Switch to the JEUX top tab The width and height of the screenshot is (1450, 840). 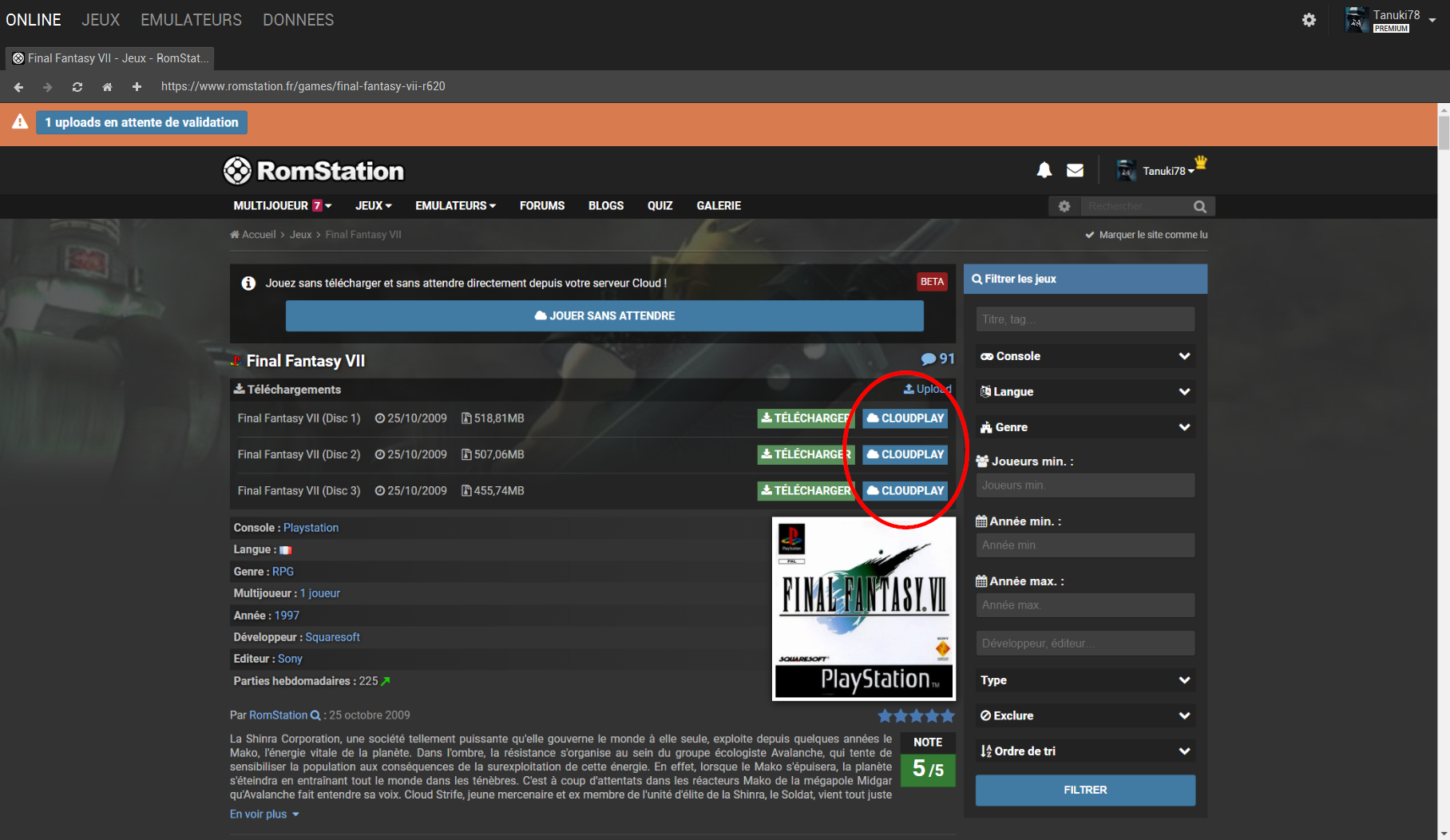click(x=101, y=20)
